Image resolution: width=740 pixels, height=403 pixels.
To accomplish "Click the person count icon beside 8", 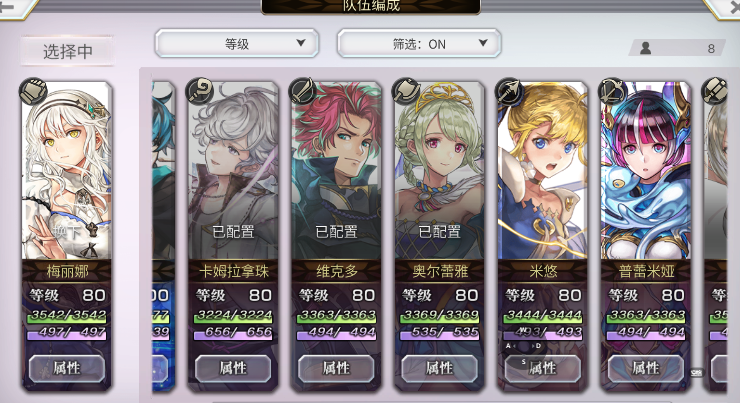I will [x=645, y=48].
